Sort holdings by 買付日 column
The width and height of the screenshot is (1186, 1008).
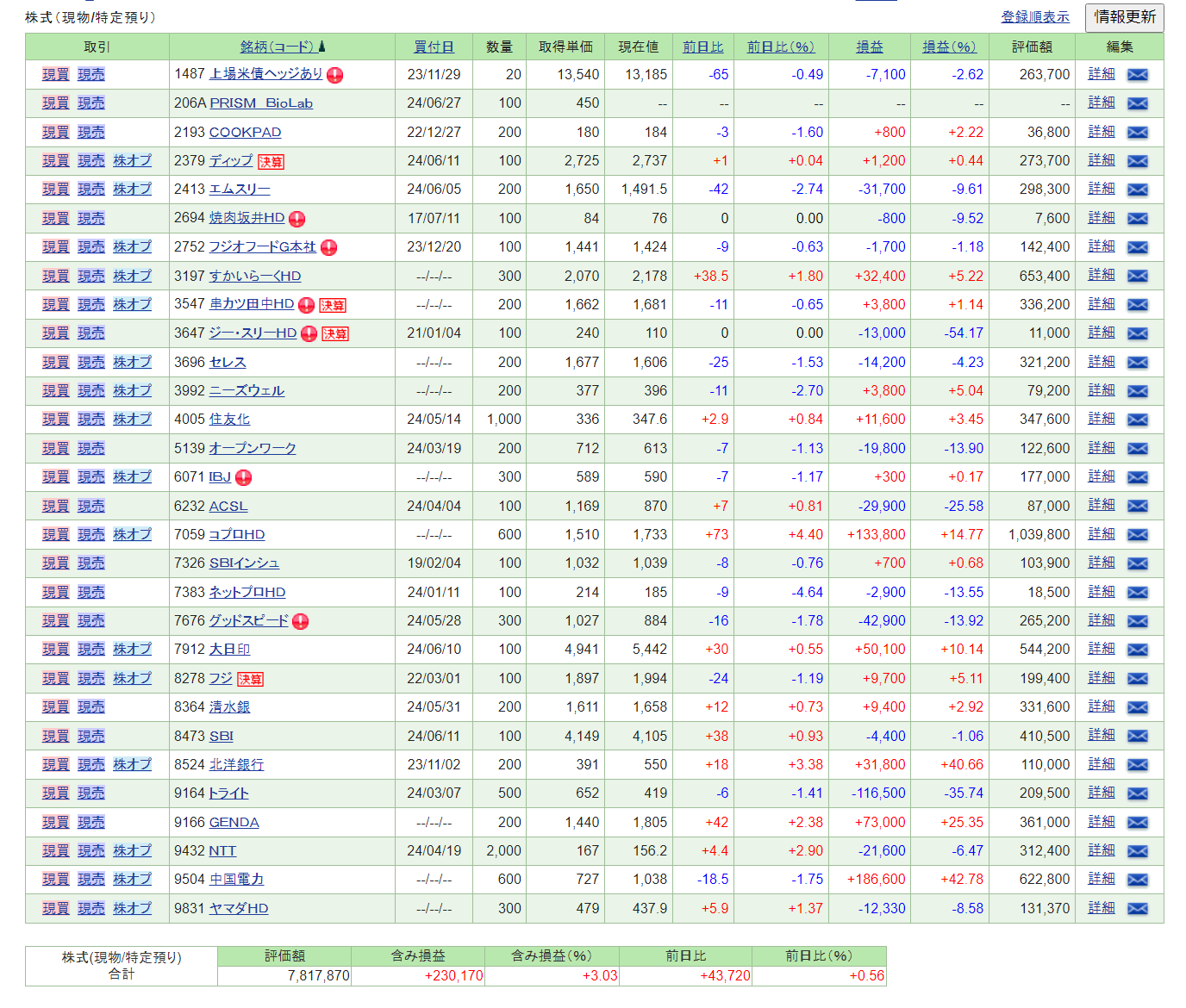tap(434, 47)
